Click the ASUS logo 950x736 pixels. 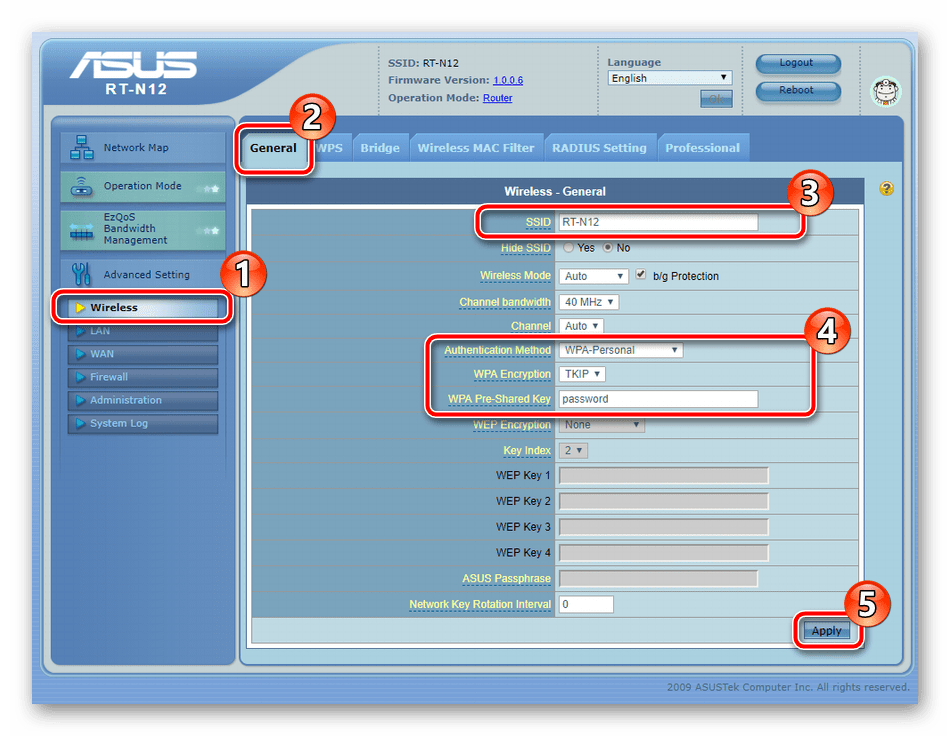133,65
